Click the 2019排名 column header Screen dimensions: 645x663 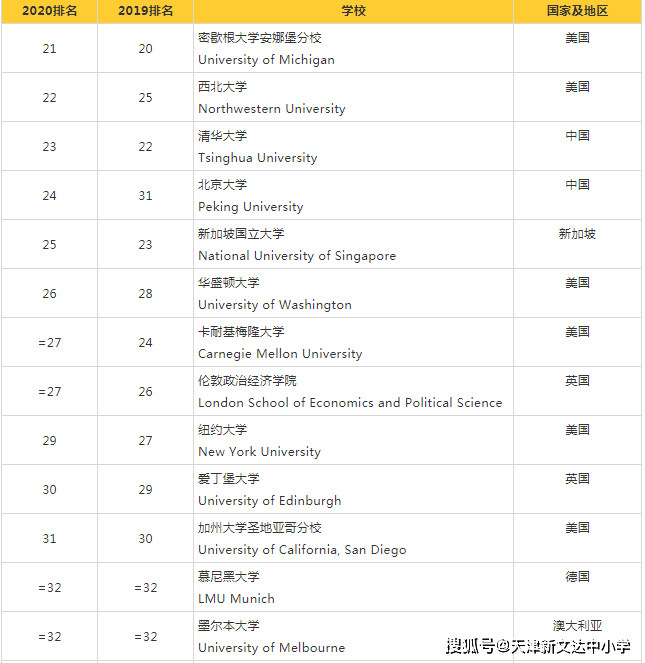pos(145,11)
